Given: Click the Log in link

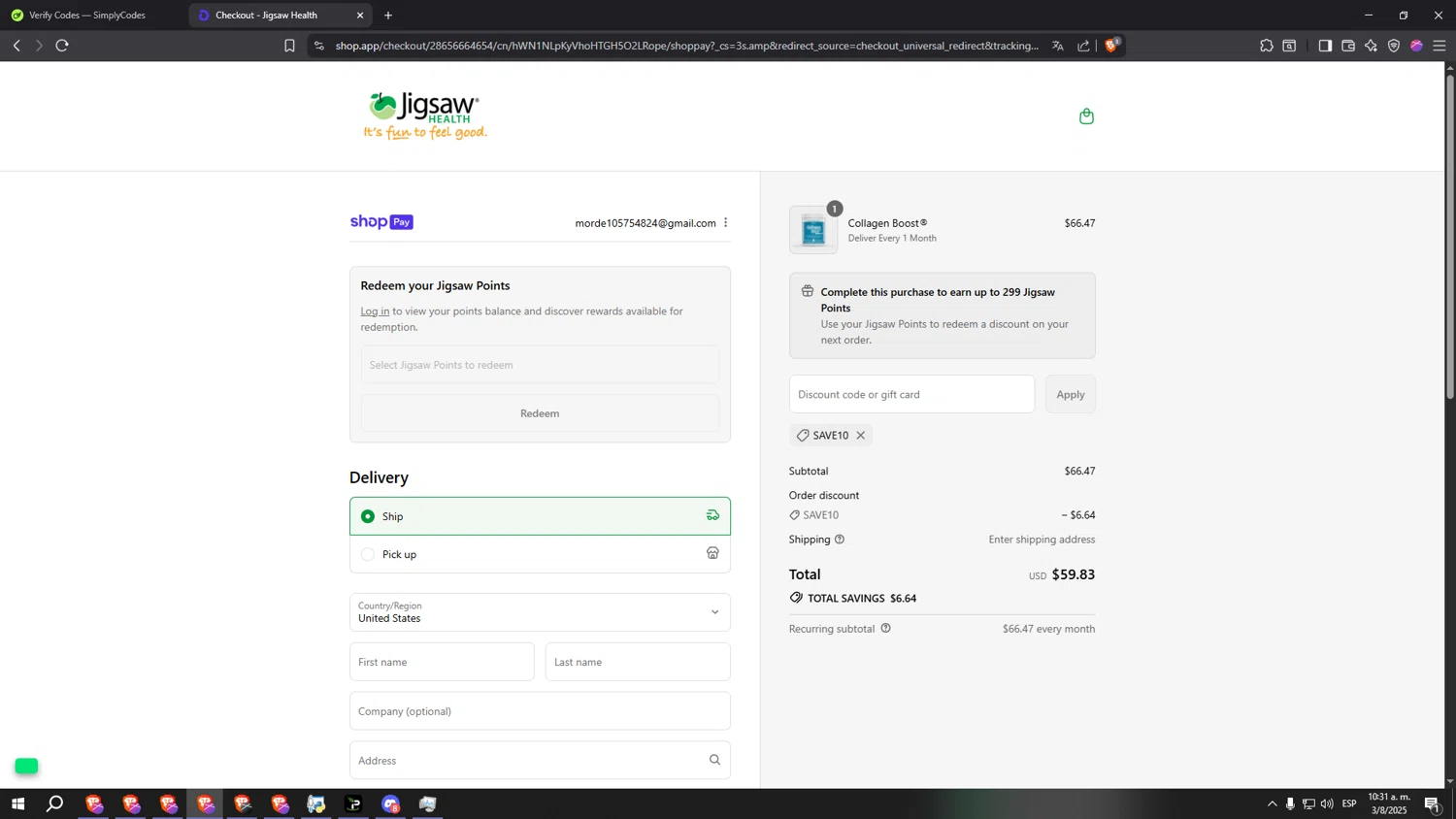Looking at the screenshot, I should pyautogui.click(x=375, y=311).
